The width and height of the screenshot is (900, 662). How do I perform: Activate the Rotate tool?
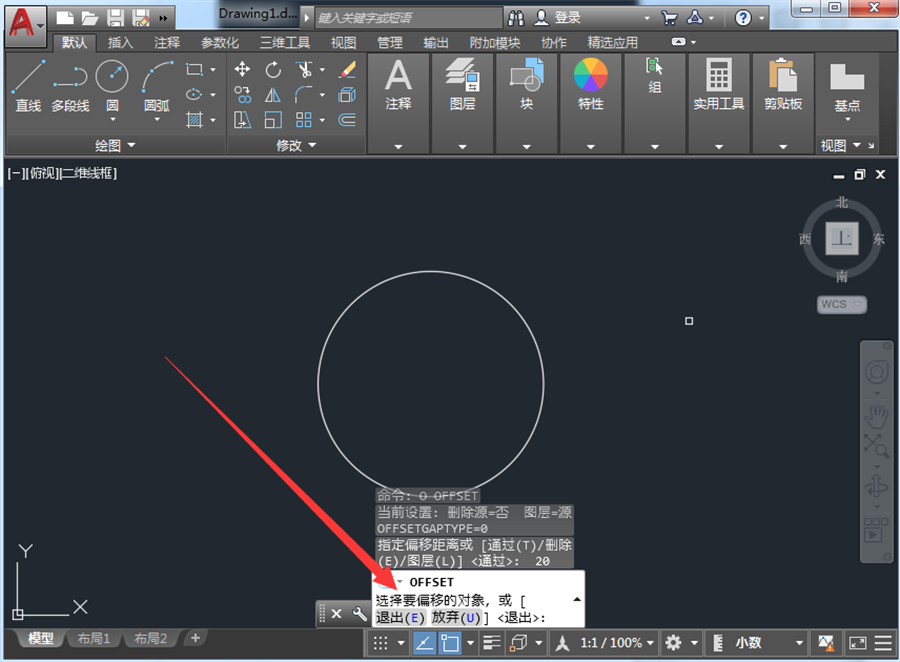273,70
